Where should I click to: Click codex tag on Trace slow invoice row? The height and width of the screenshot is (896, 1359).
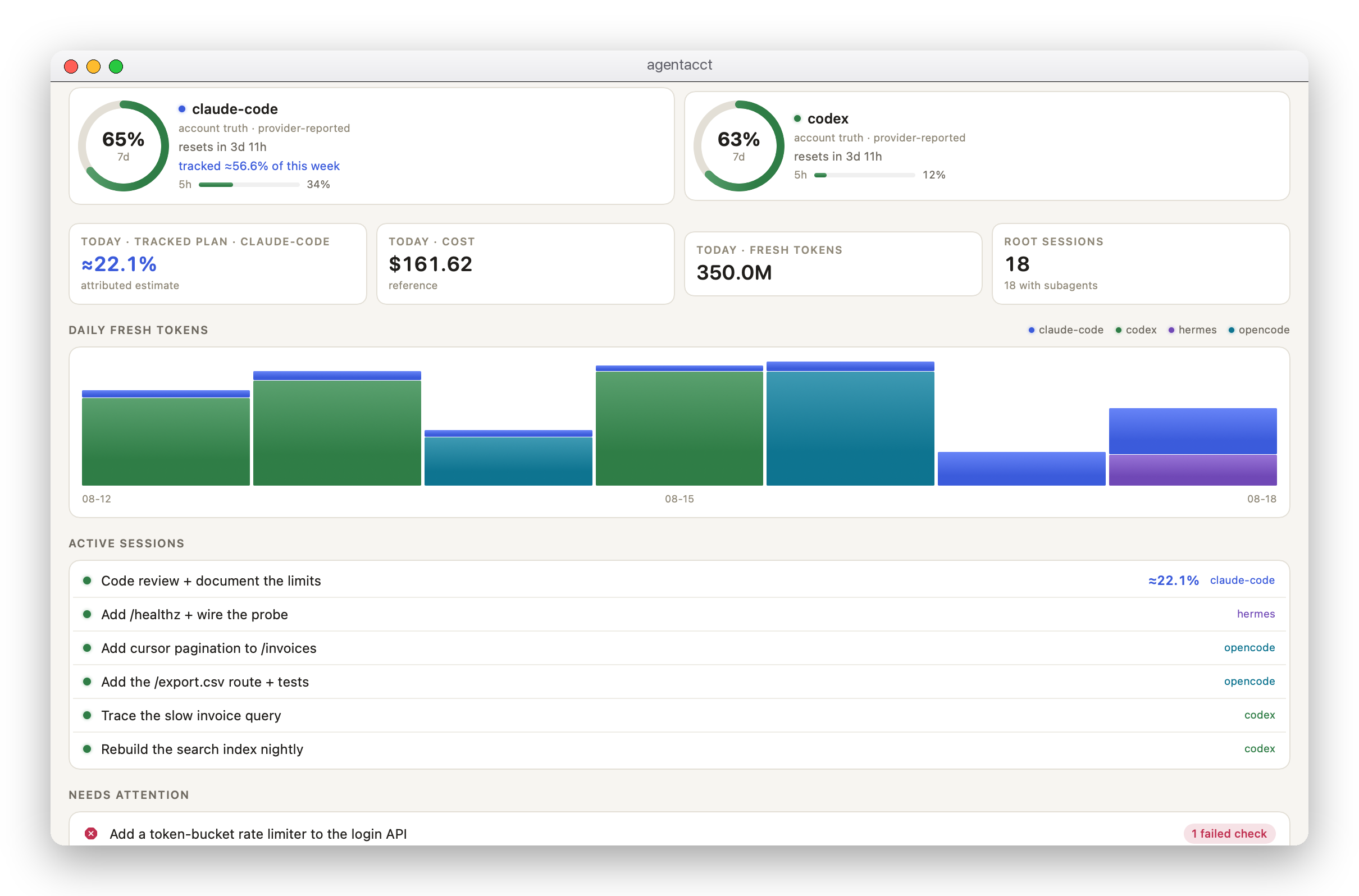1260,715
